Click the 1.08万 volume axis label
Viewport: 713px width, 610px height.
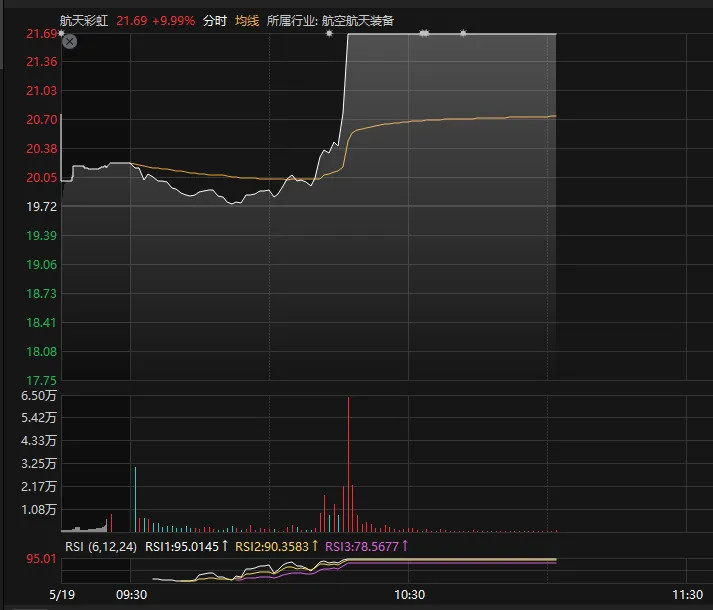[x=39, y=509]
